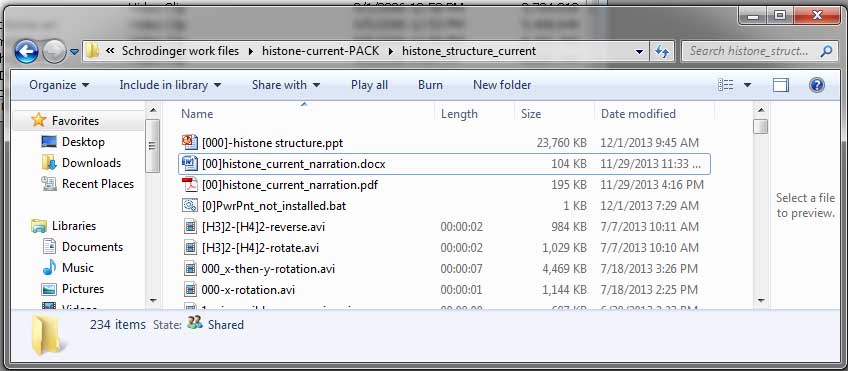Select PDF icon of [00]histone_current_narration.pdf
The width and height of the screenshot is (848, 371).
[x=189, y=184]
